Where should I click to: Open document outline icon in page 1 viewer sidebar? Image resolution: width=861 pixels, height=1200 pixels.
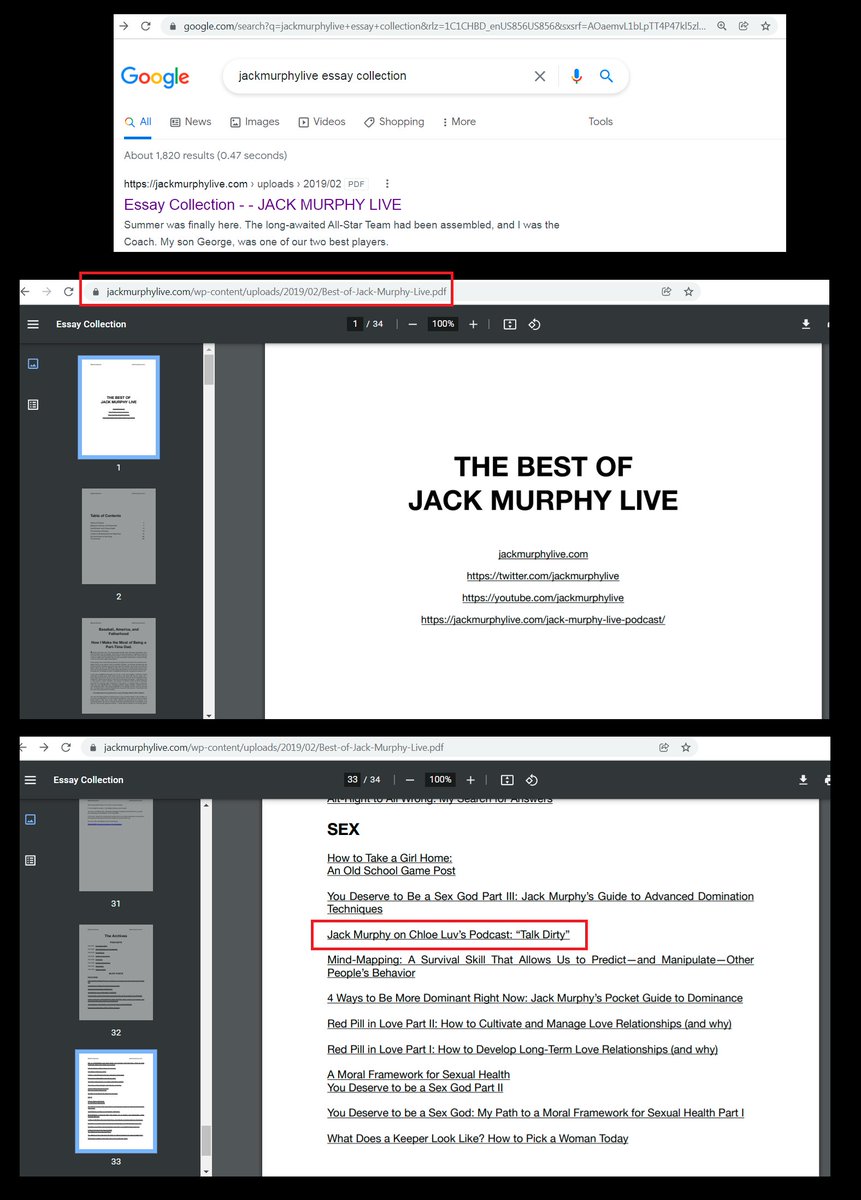[x=33, y=405]
